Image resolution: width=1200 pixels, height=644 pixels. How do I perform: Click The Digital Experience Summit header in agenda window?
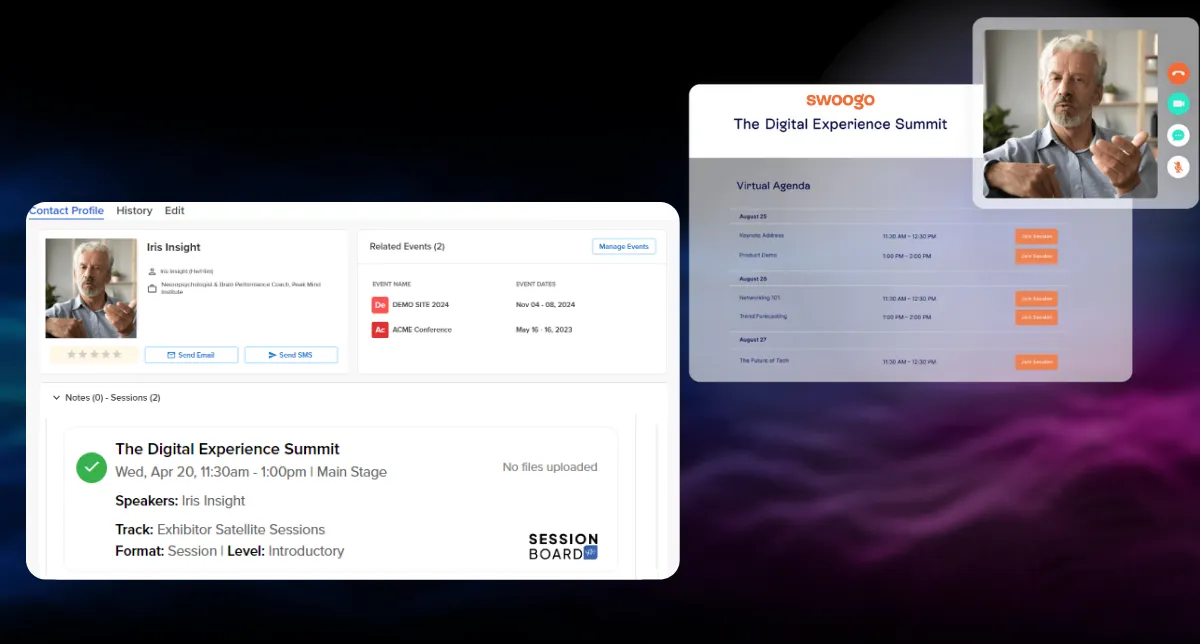pos(840,124)
